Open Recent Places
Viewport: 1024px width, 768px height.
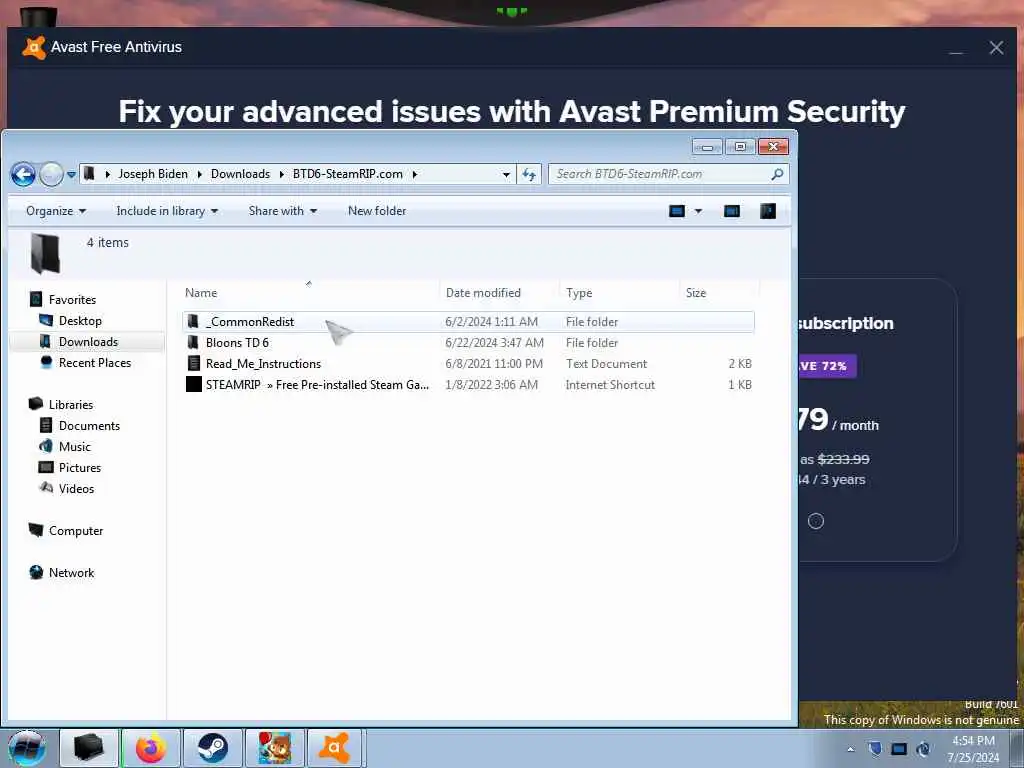click(95, 362)
